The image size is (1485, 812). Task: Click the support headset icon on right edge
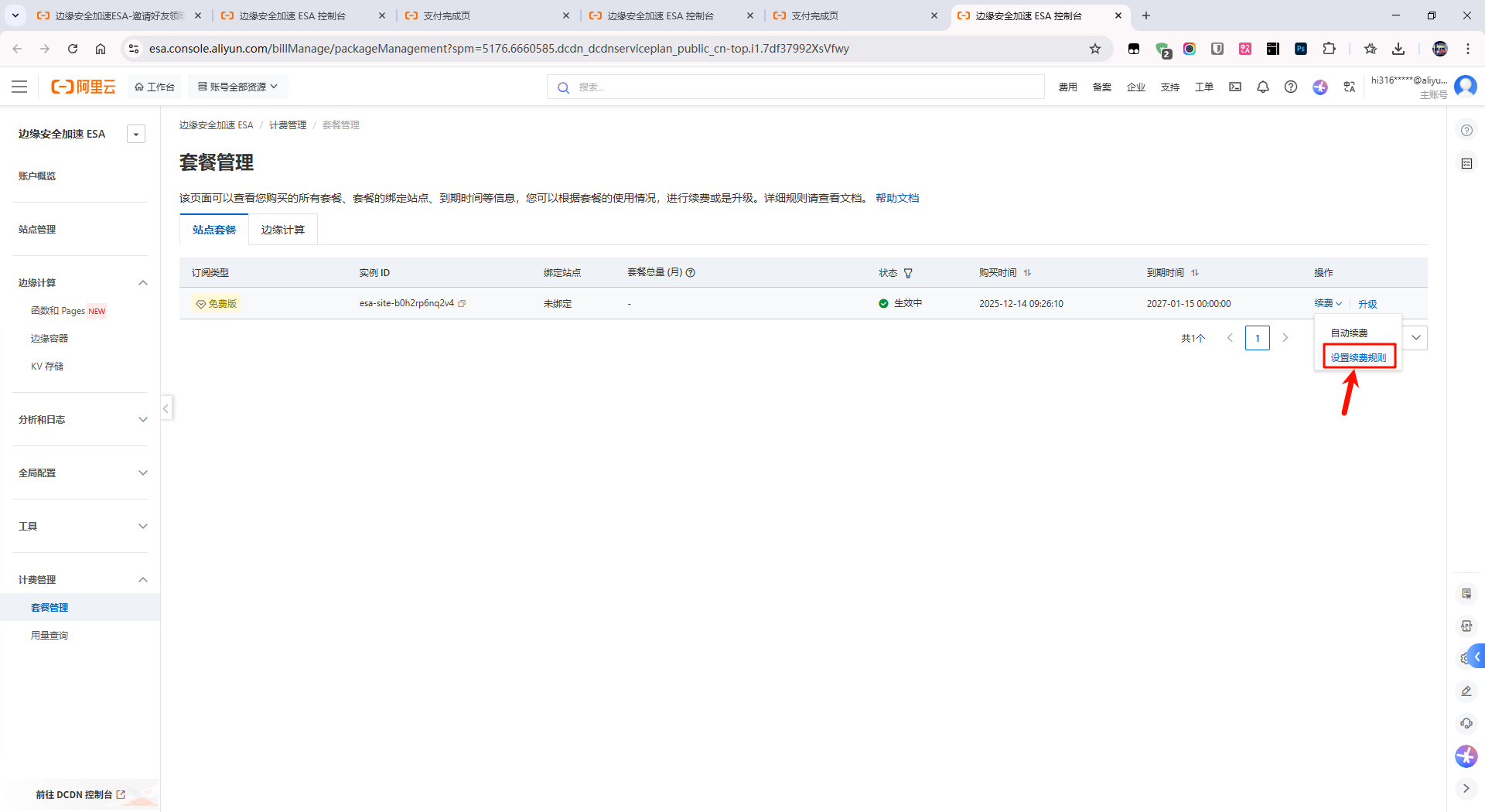(x=1466, y=723)
